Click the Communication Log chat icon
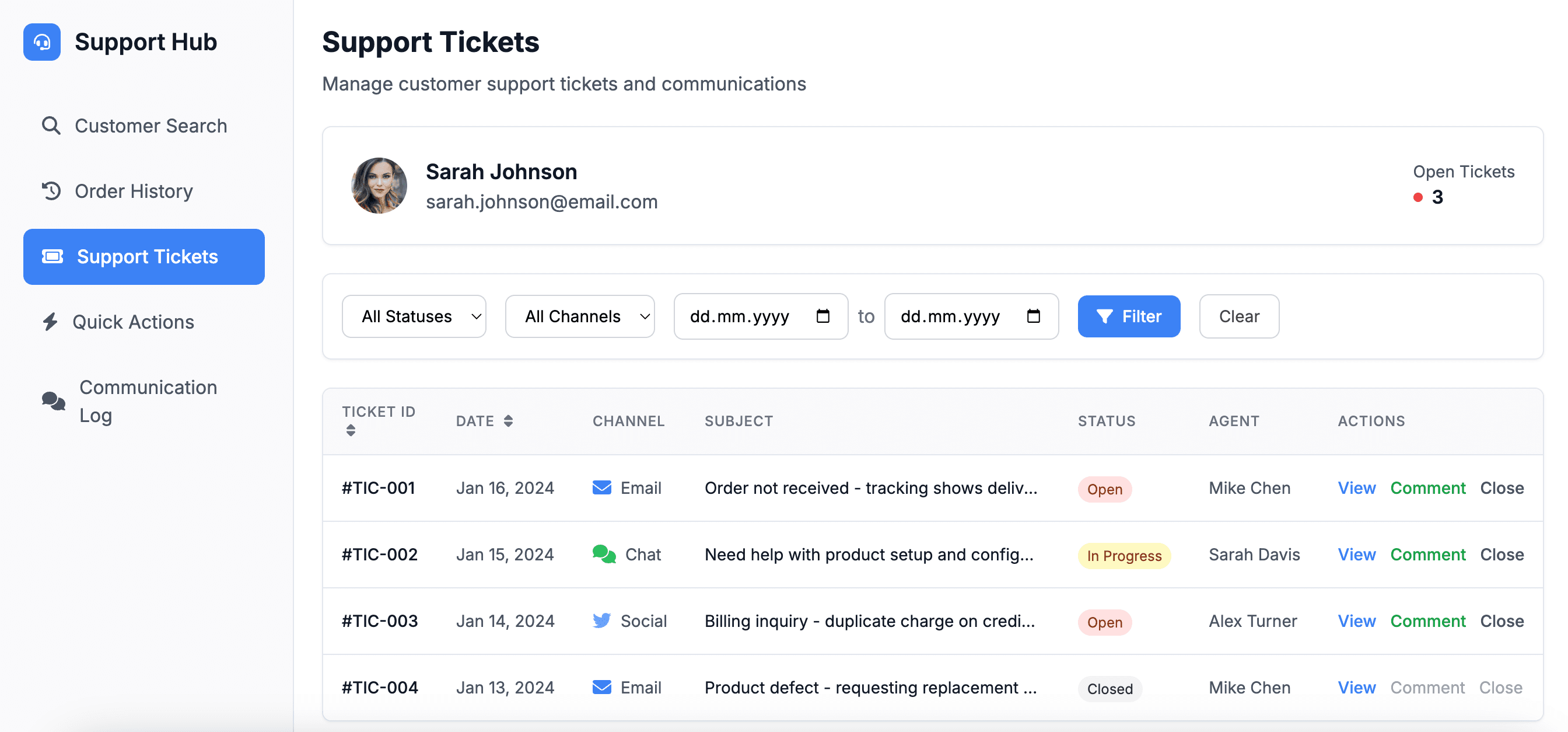The image size is (1568, 732). point(52,400)
